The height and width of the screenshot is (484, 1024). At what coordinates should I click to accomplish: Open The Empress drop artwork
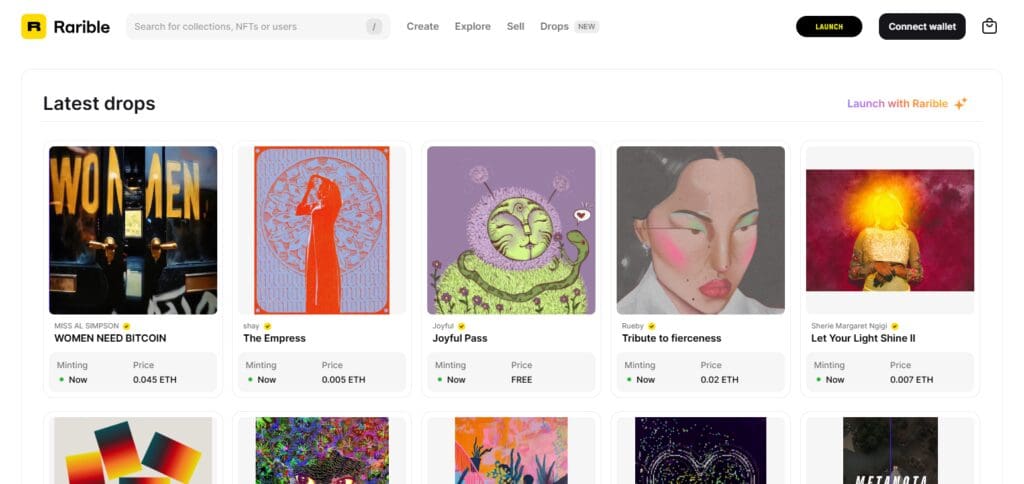coord(322,230)
